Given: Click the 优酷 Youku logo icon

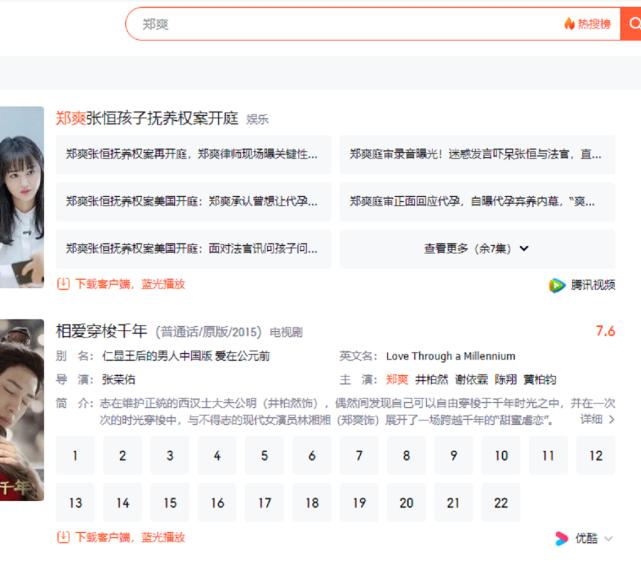Looking at the screenshot, I should pyautogui.click(x=561, y=538).
